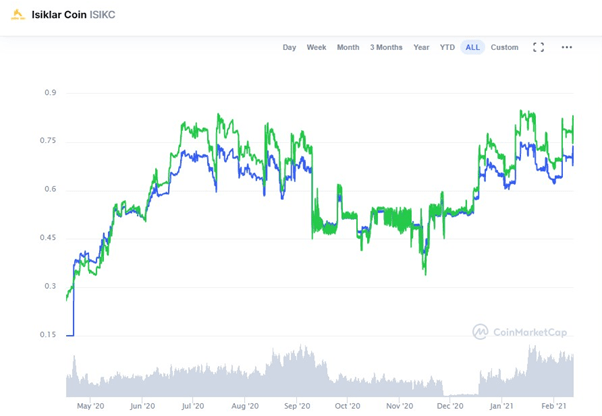Click the Sep '20 axis label

297,406
